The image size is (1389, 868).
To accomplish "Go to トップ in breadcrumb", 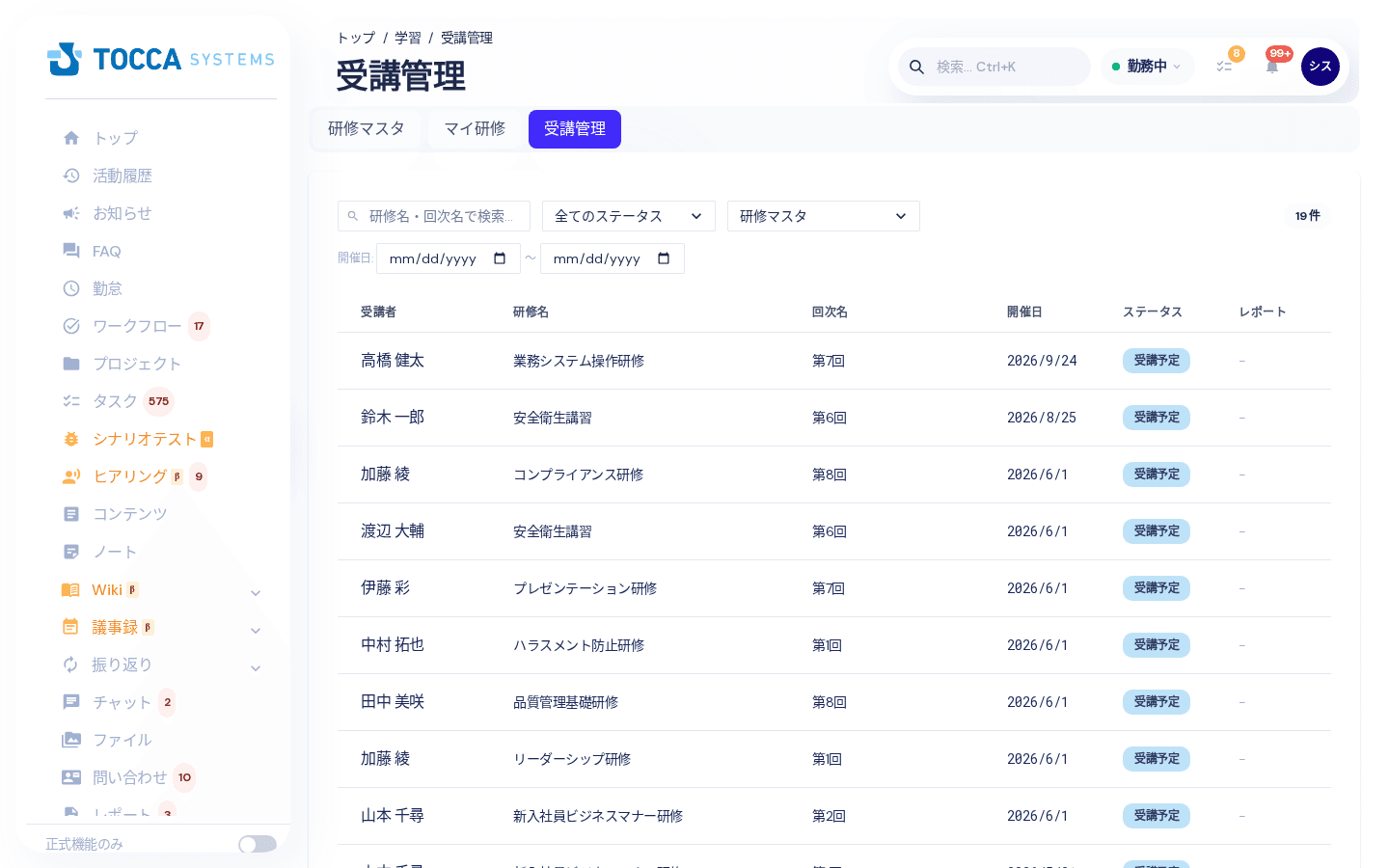I will pos(356,38).
